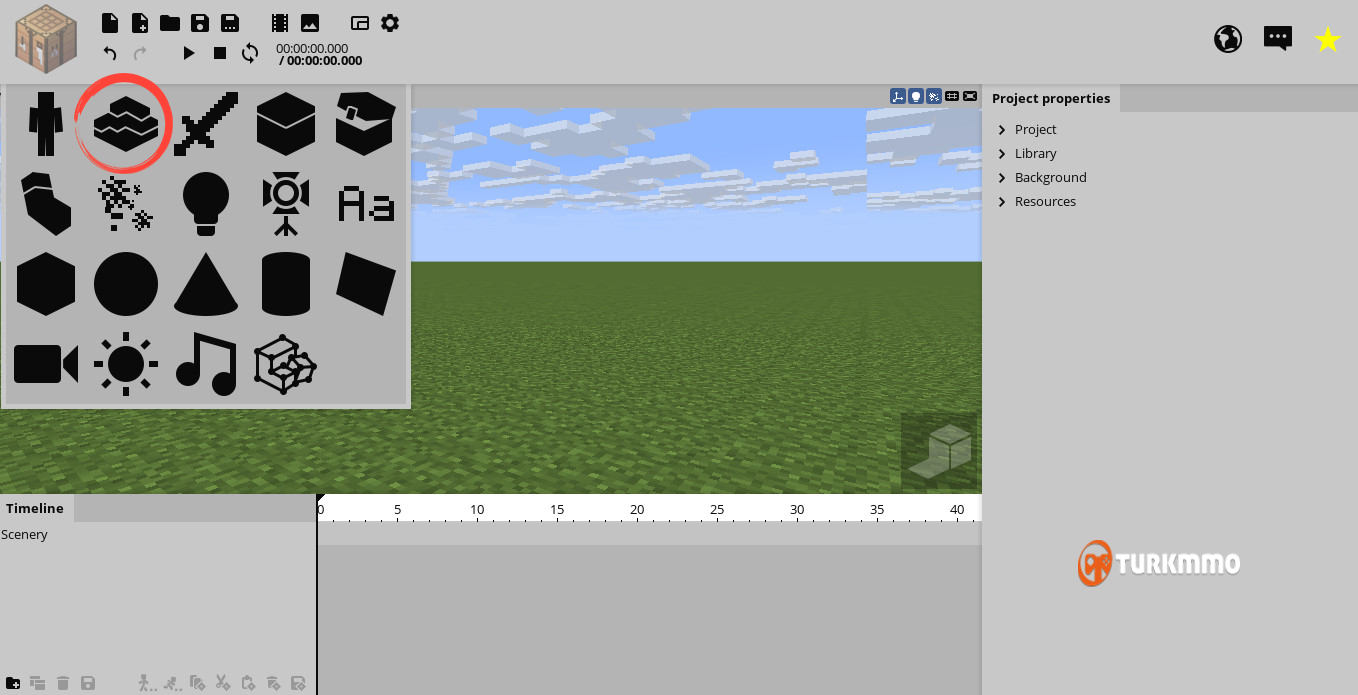Add an audio music note
The image size is (1358, 695).
click(x=206, y=364)
